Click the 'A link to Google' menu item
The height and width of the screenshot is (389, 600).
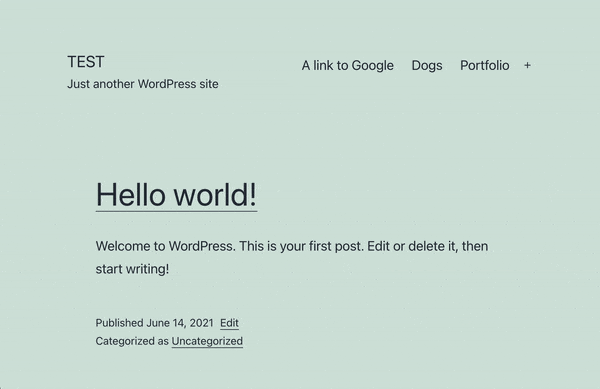[x=347, y=65]
